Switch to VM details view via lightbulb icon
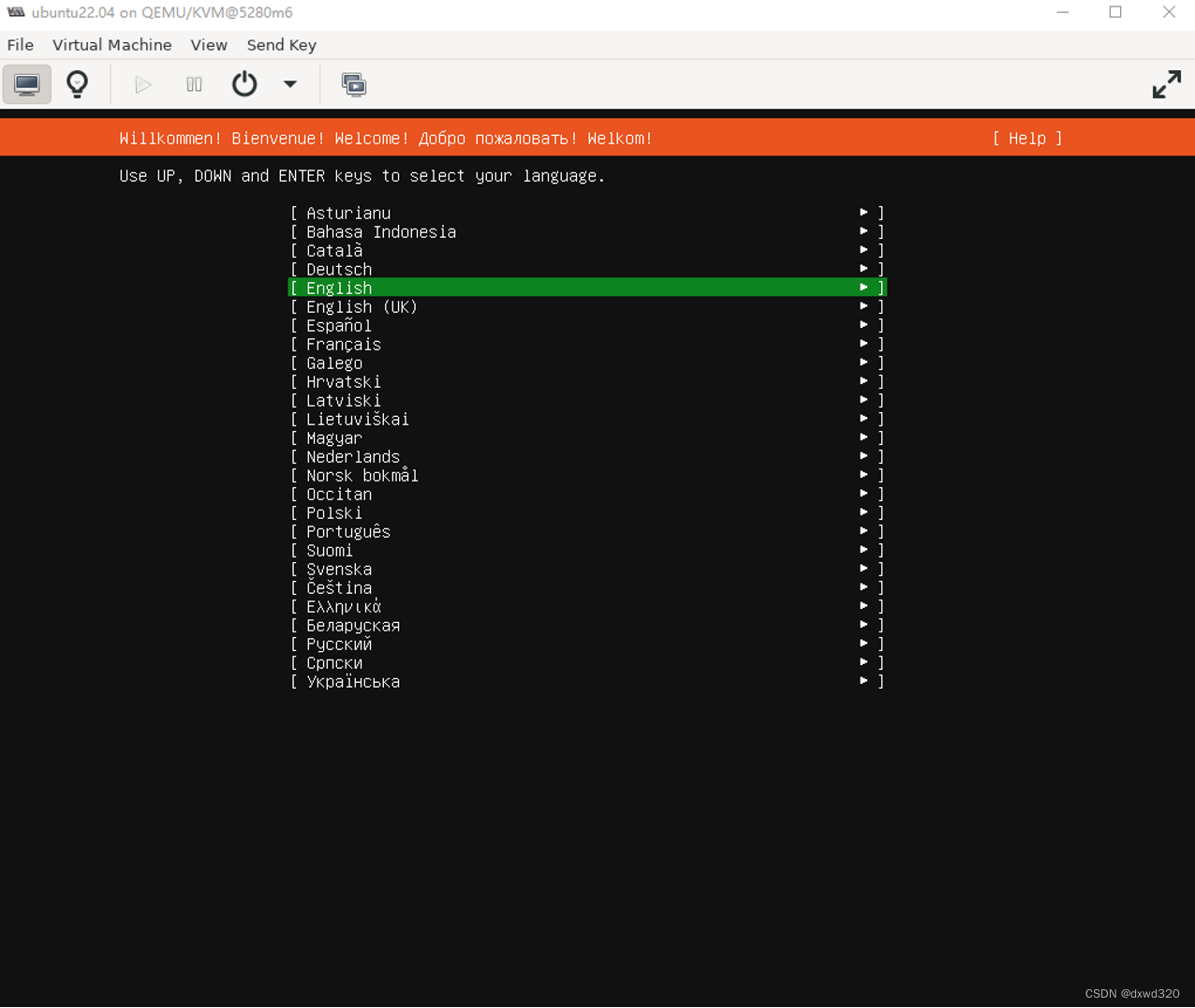 pos(77,84)
